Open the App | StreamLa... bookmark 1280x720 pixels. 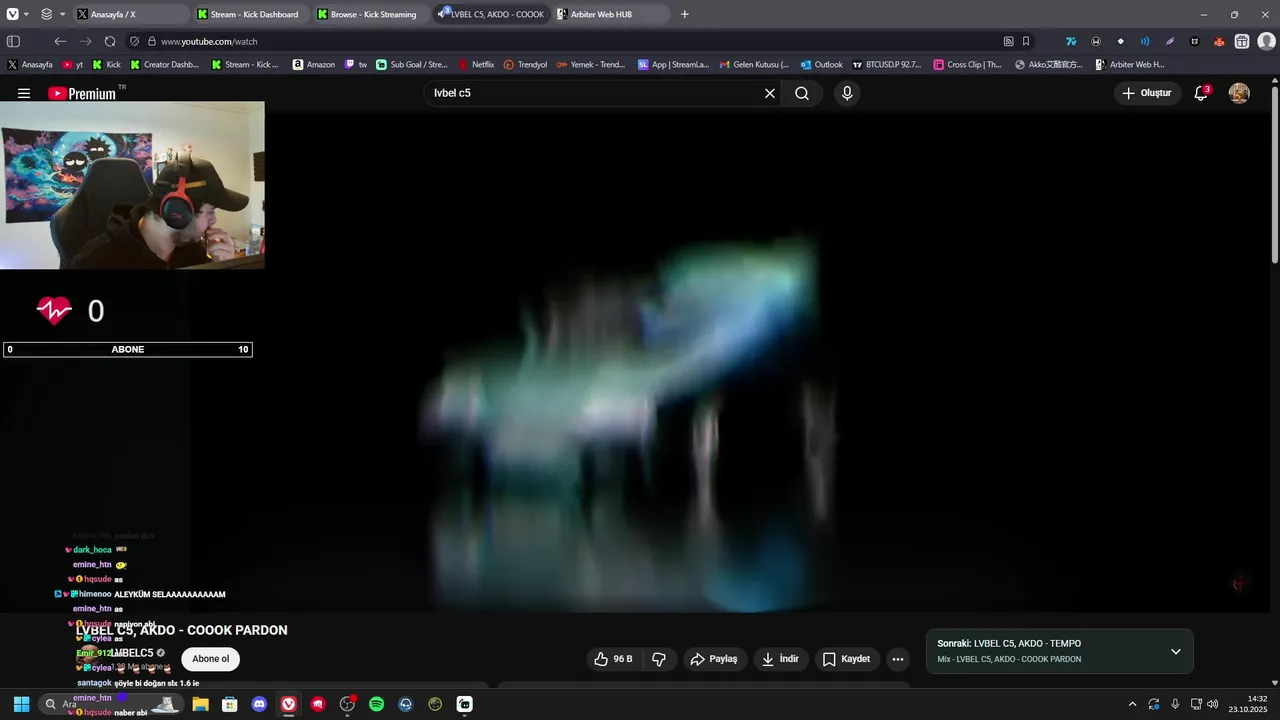674,64
